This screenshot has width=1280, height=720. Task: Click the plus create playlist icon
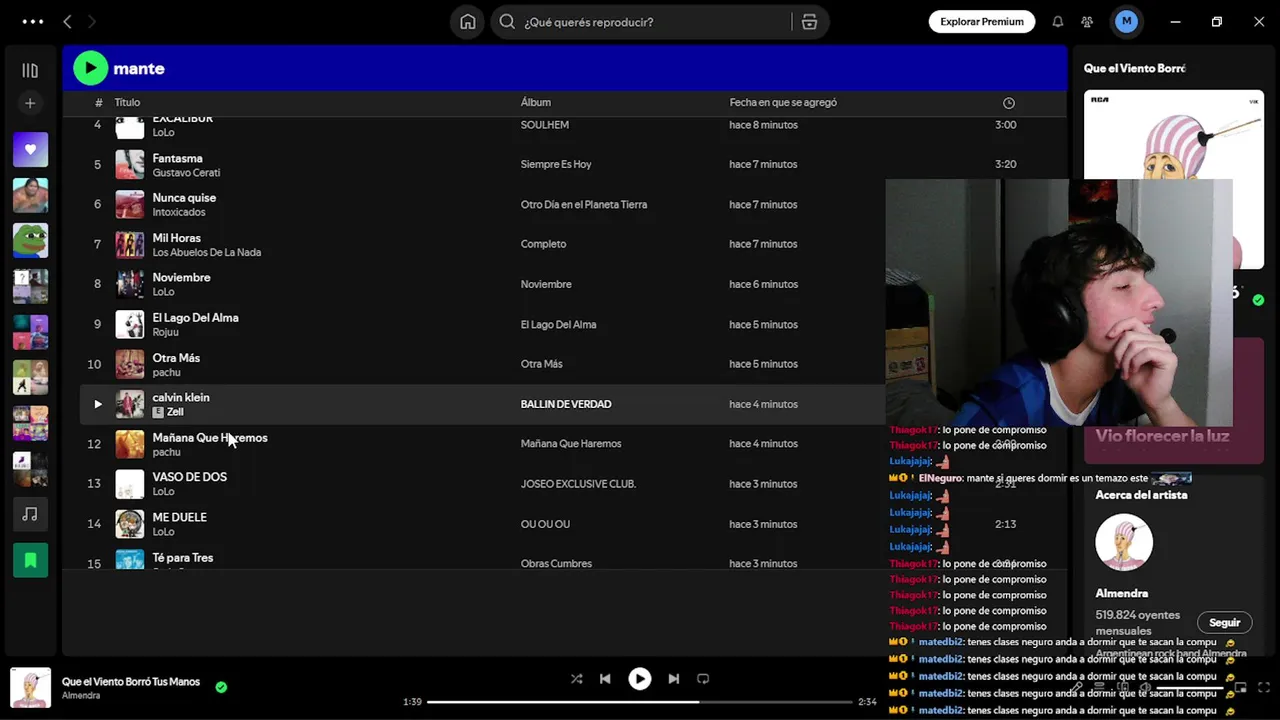pos(30,103)
